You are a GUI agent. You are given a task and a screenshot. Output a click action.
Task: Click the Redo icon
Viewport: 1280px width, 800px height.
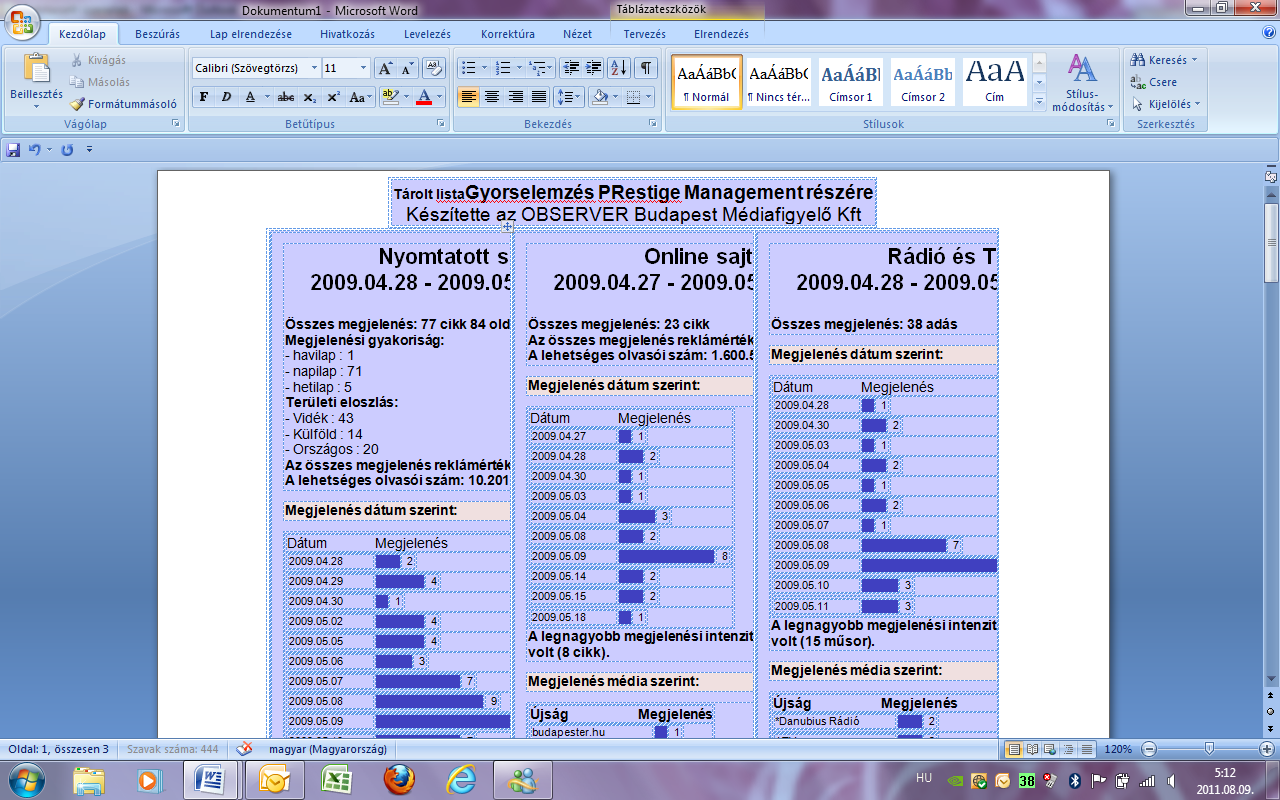pyautogui.click(x=68, y=149)
